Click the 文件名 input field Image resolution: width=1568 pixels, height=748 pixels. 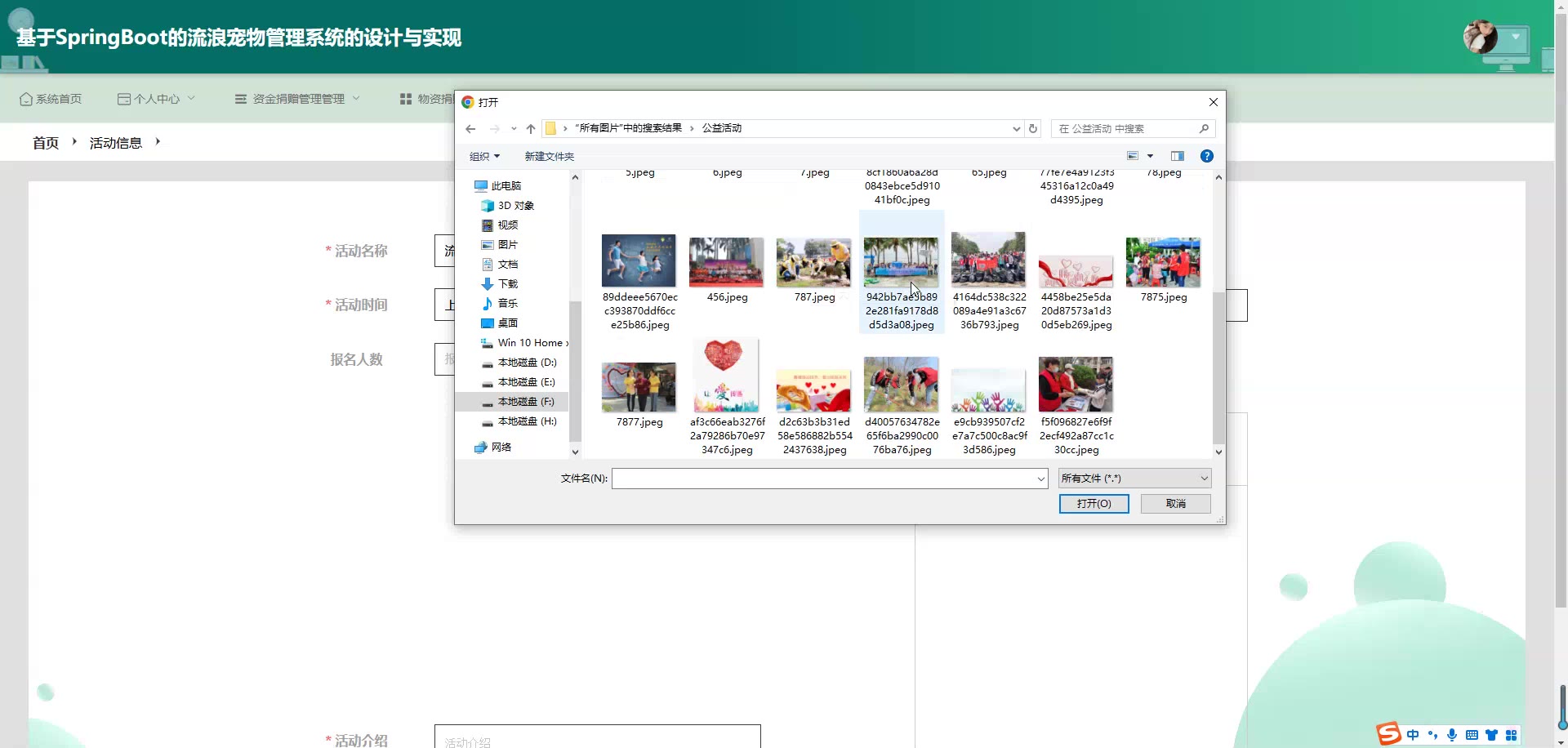(x=823, y=479)
